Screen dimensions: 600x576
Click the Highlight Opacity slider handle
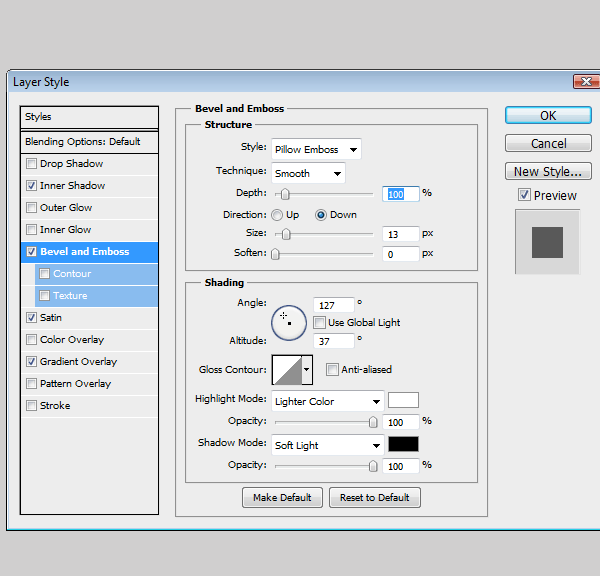(373, 422)
